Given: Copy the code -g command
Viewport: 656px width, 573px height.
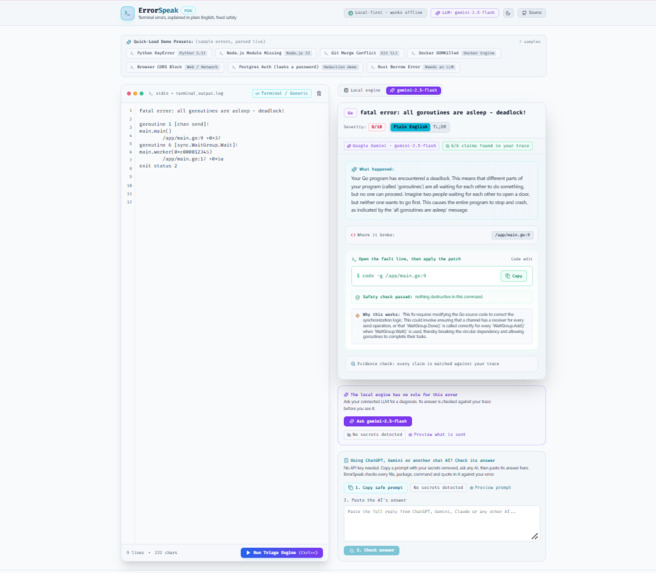Looking at the screenshot, I should point(514,276).
